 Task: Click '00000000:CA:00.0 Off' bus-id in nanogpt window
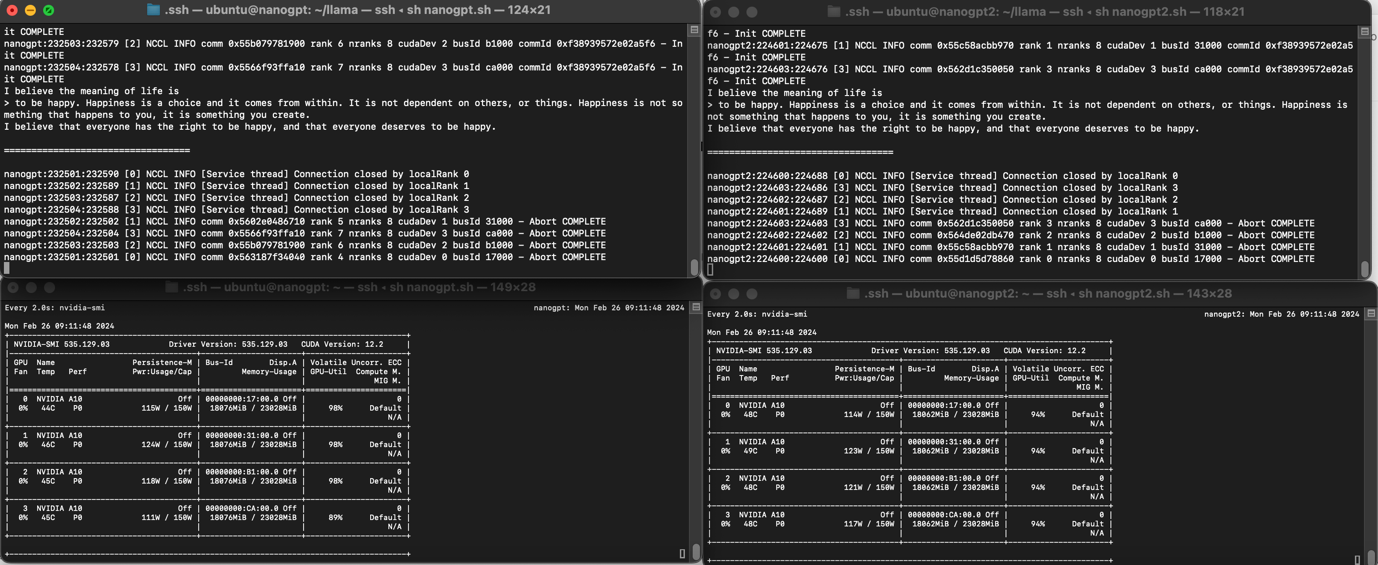pyautogui.click(x=250, y=508)
